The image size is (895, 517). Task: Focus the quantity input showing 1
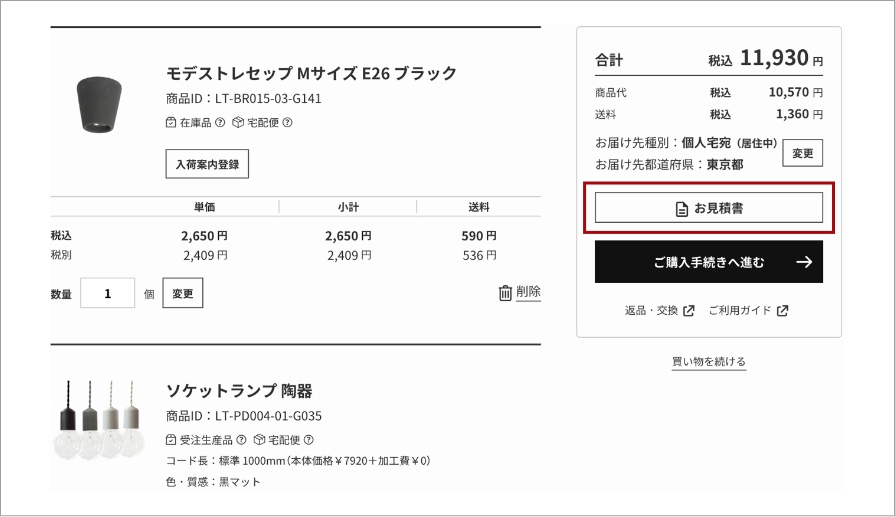(107, 294)
